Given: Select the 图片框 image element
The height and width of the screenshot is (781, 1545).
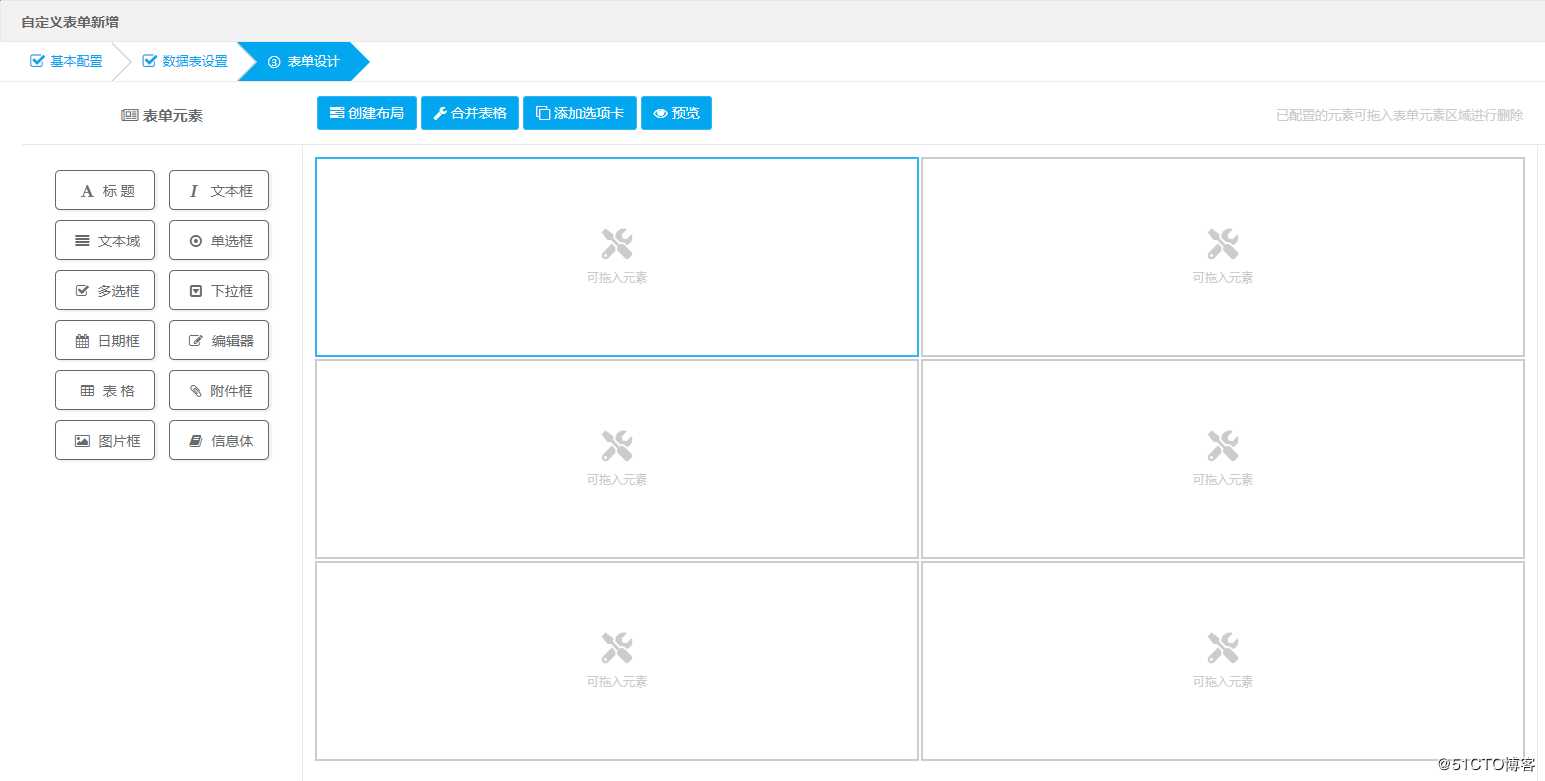Looking at the screenshot, I should coord(105,440).
